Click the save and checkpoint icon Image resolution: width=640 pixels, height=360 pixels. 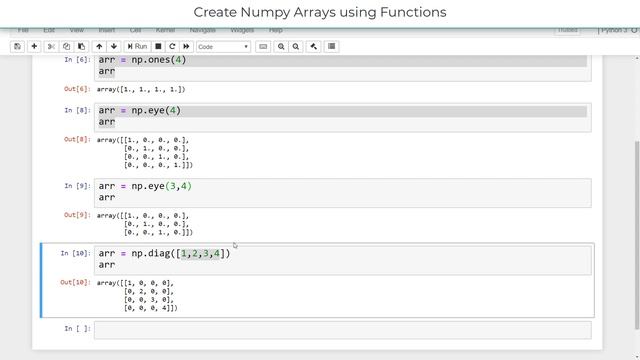coord(18,47)
